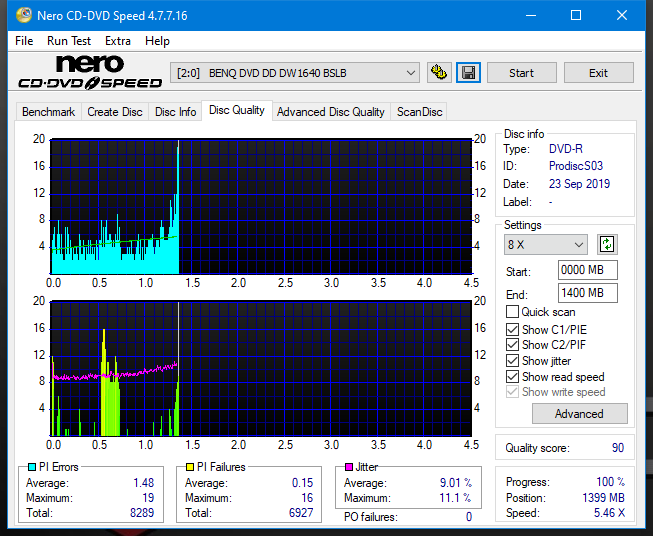Click the date 23 Sep 2019
The width and height of the screenshot is (653, 536).
point(579,184)
